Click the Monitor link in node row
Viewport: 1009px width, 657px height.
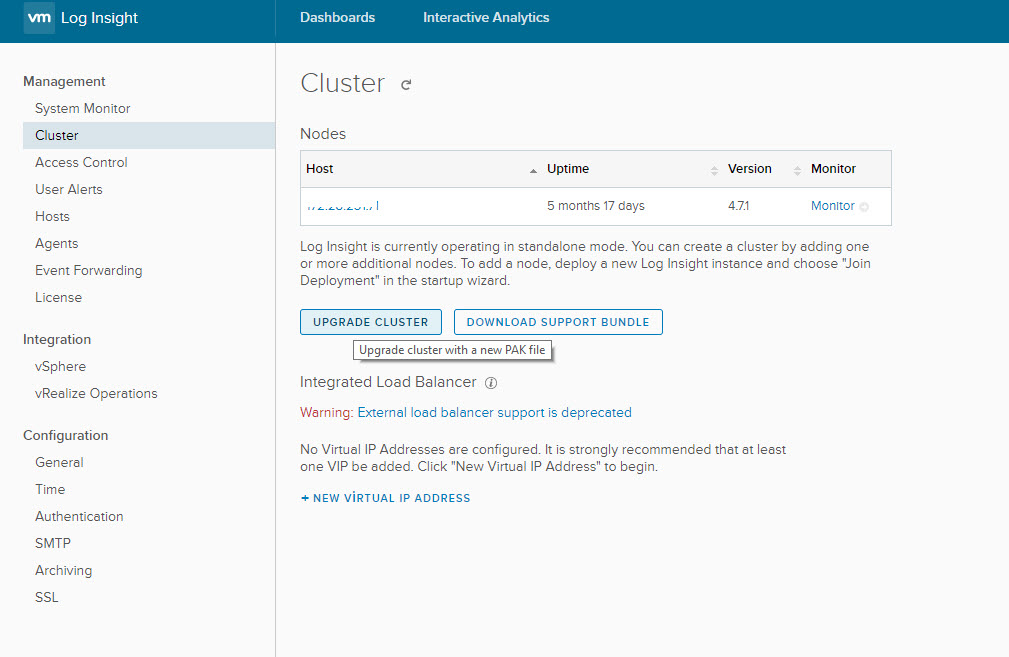point(832,206)
